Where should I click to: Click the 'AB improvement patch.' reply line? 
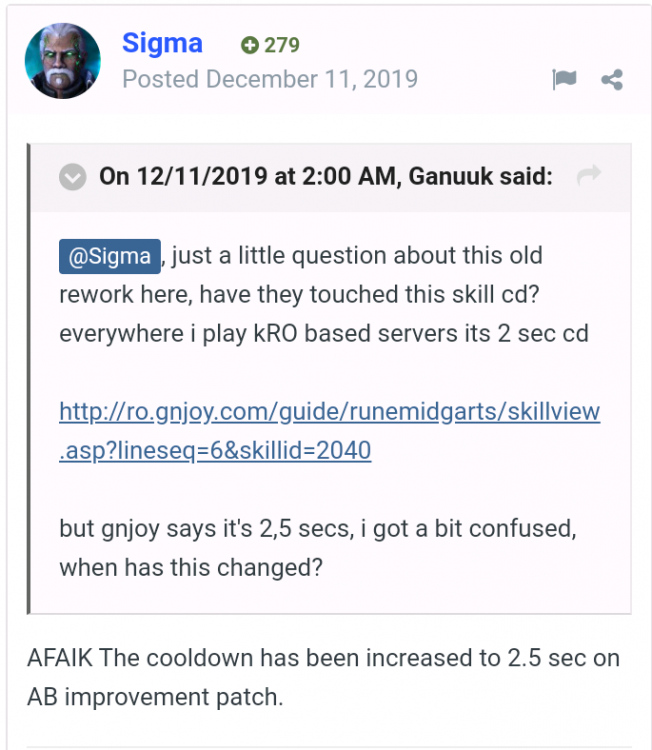click(155, 697)
